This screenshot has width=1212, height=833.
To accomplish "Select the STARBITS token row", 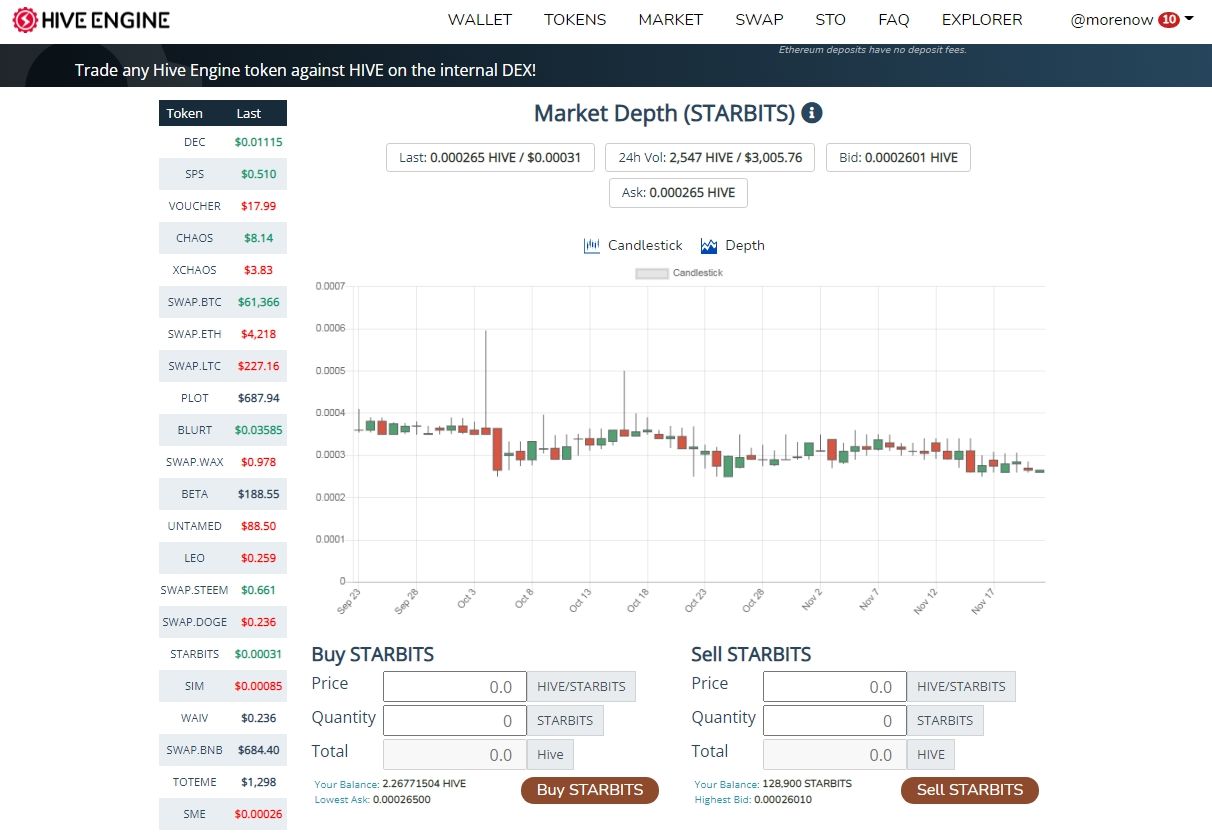I will click(x=223, y=654).
